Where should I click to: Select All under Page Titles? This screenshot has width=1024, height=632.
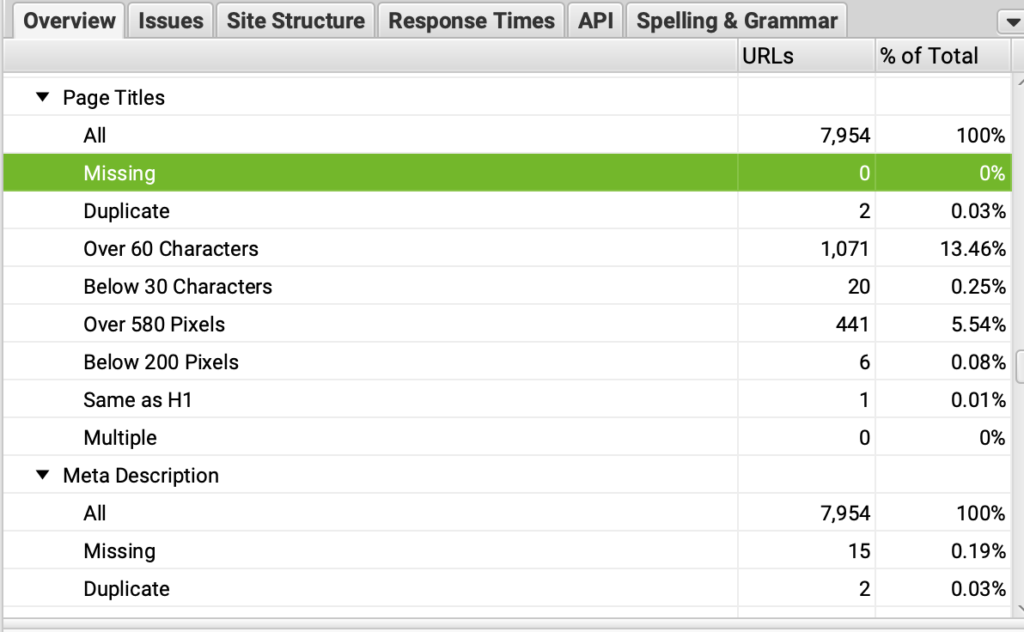click(x=95, y=135)
